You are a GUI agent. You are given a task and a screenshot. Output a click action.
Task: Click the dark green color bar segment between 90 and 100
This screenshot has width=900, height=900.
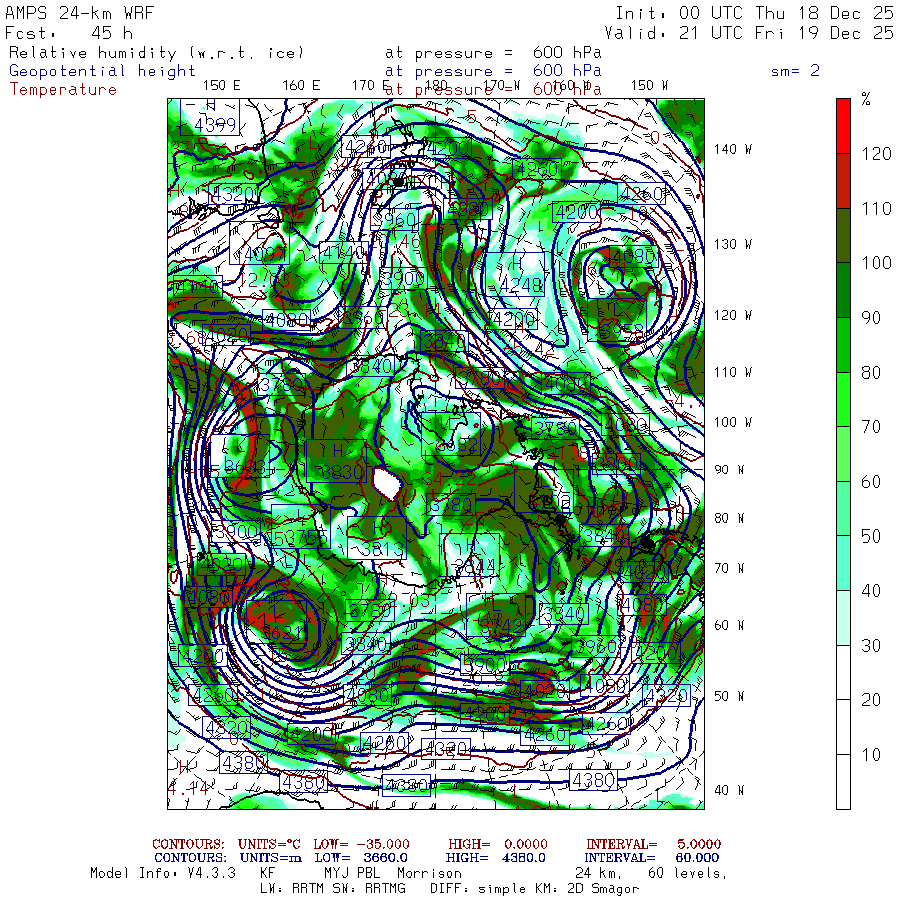pos(843,290)
